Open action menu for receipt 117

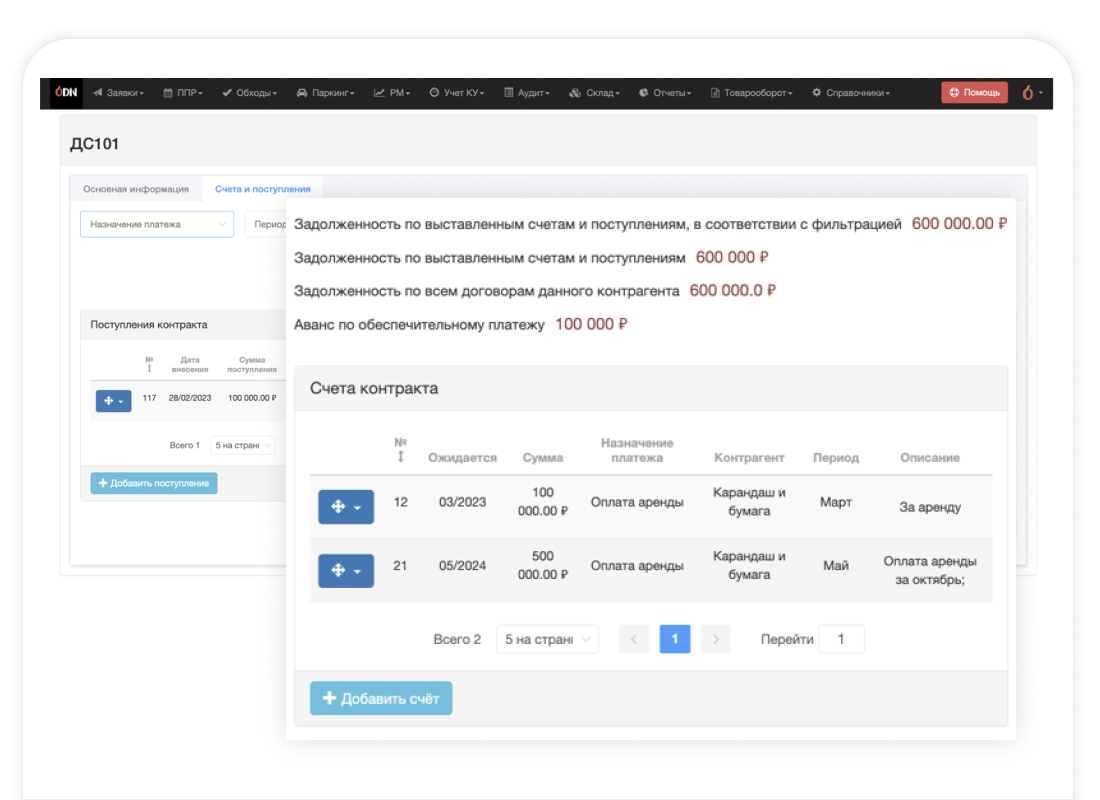tap(114, 401)
